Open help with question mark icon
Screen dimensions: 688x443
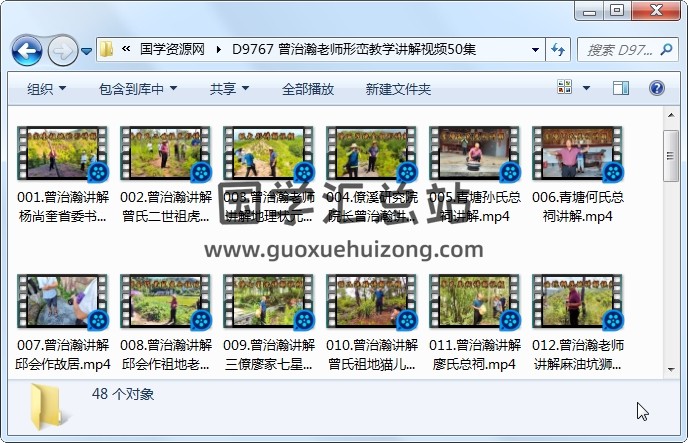point(656,88)
